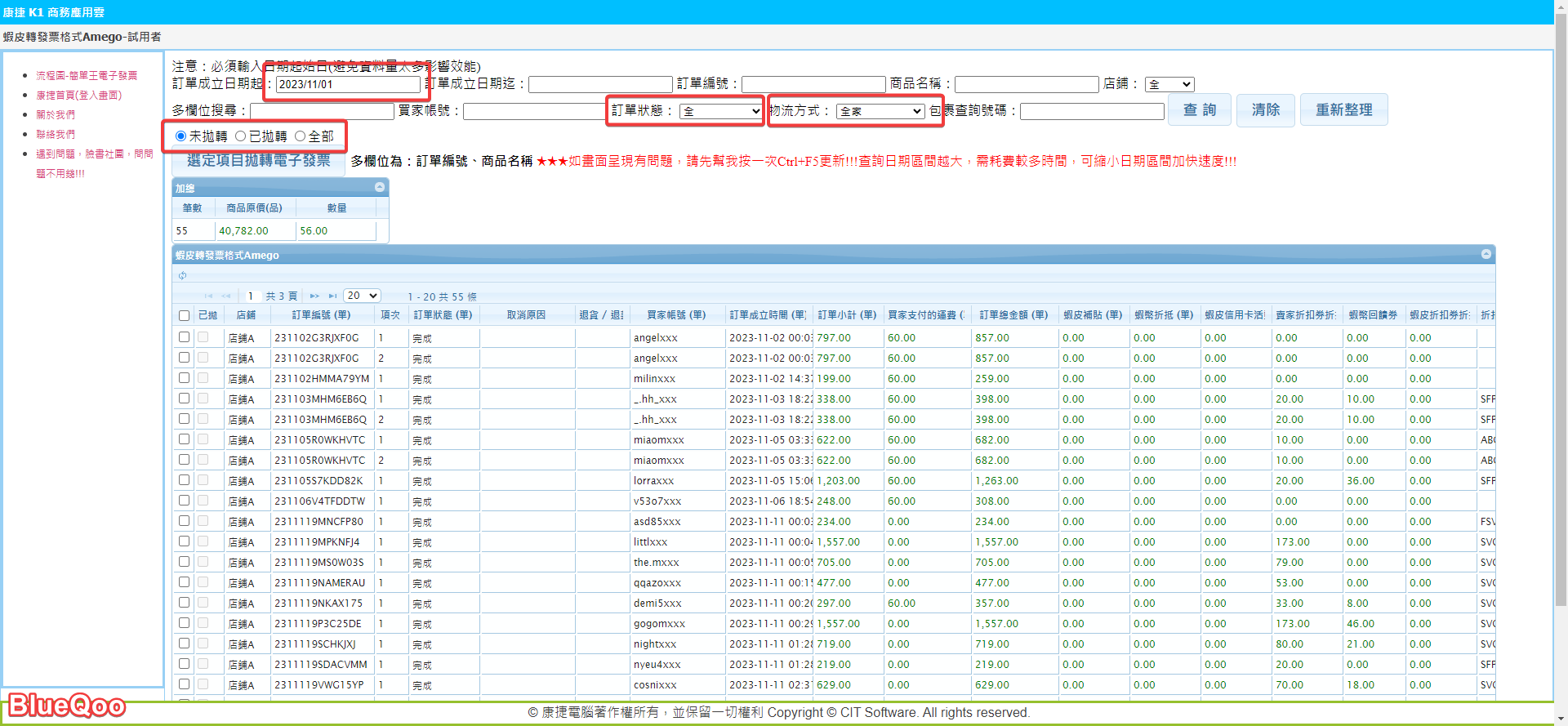Click the 選定項目拋轉電子發票 button
This screenshot has height=726, width=1568.
click(x=259, y=161)
